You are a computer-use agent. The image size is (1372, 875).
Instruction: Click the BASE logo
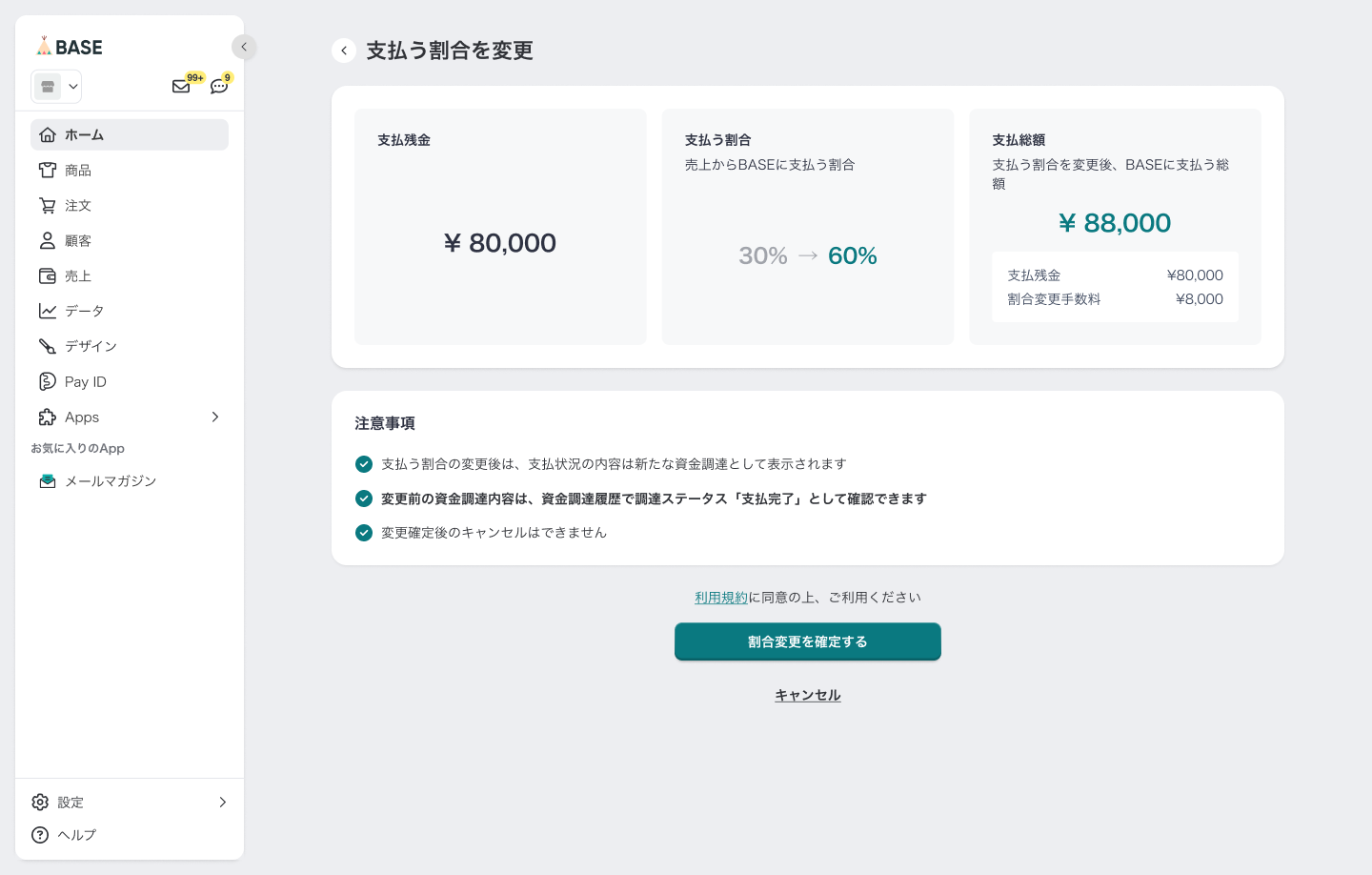[70, 47]
